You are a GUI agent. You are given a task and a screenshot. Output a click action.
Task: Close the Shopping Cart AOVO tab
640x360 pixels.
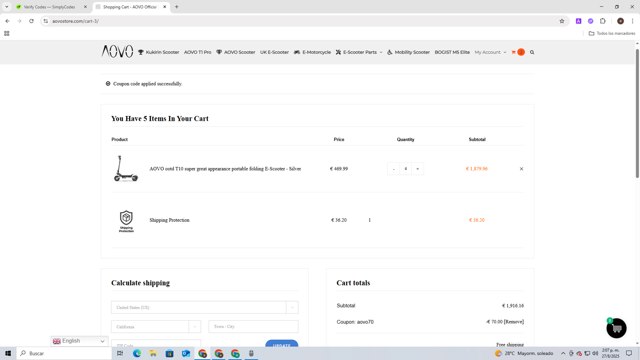(x=164, y=7)
